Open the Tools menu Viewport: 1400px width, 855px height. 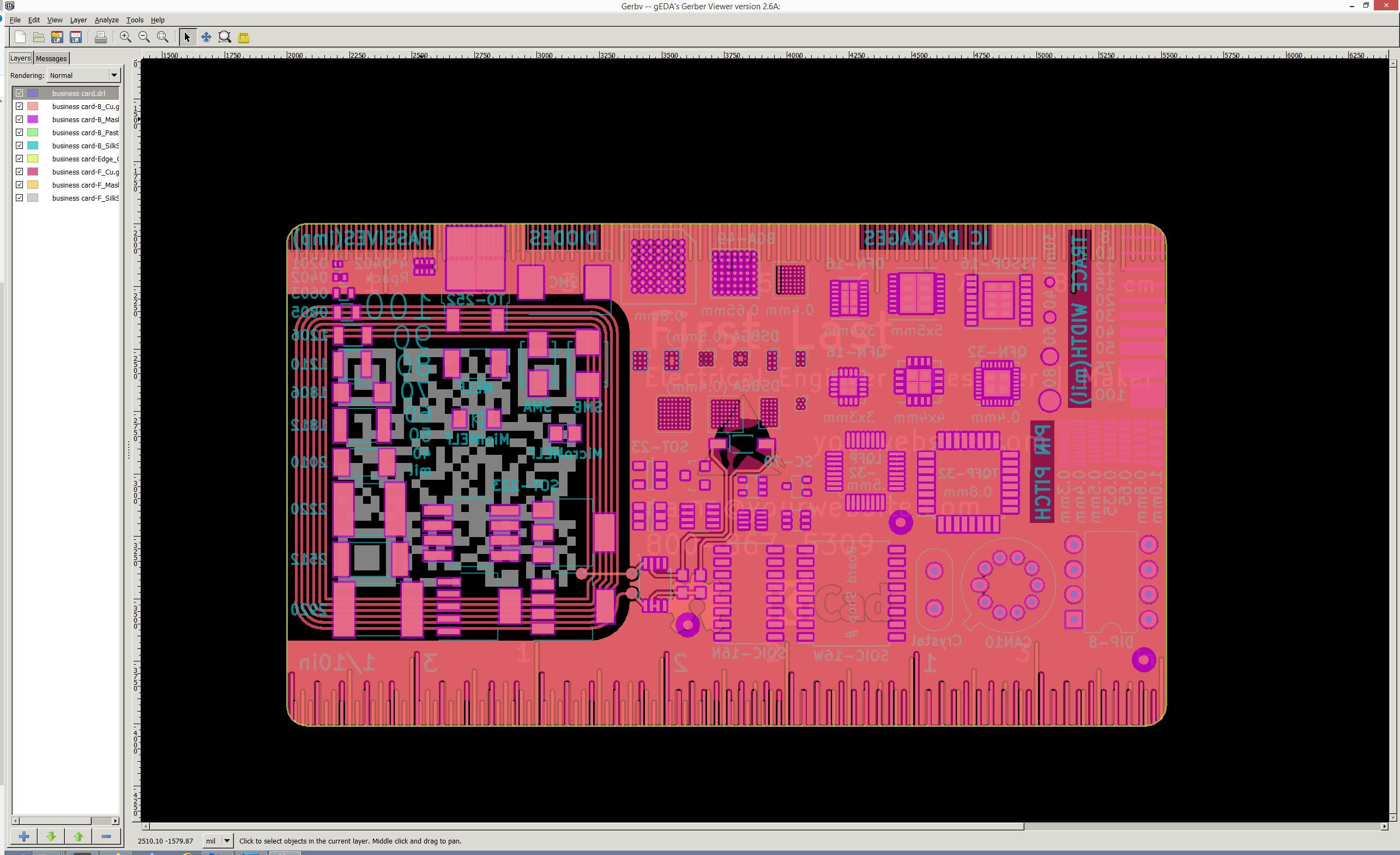pos(135,20)
